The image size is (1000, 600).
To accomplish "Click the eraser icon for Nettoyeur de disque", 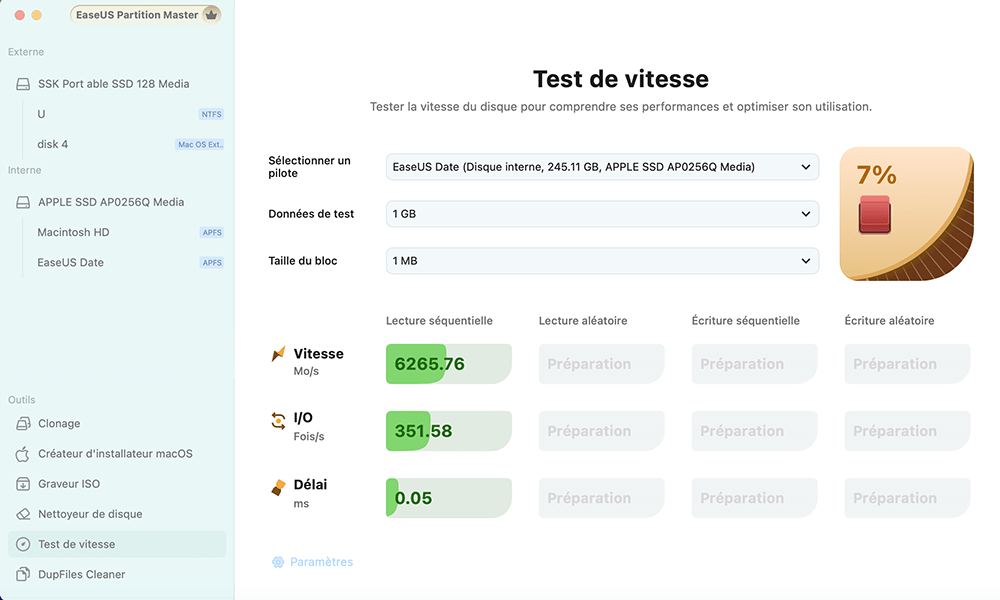I will 23,514.
